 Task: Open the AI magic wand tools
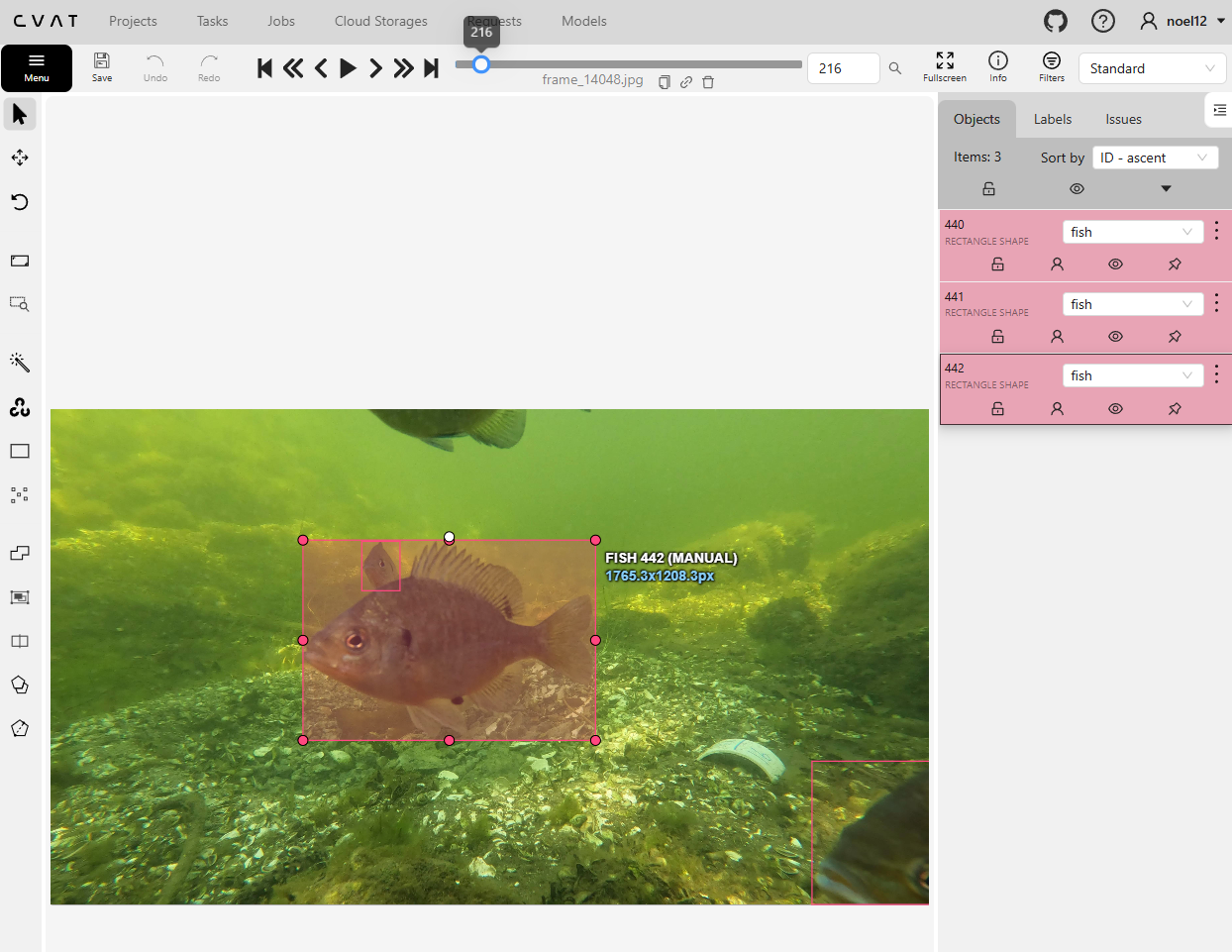tap(20, 363)
